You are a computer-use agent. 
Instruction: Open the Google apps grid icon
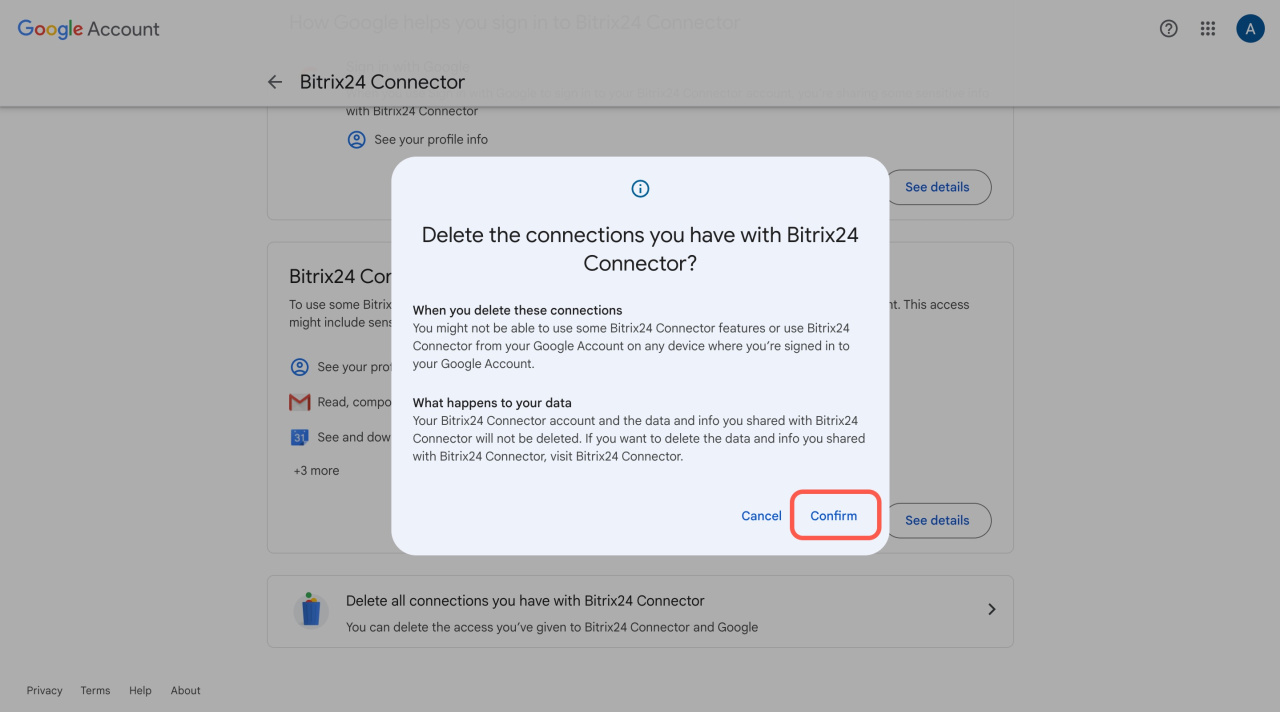[1208, 29]
